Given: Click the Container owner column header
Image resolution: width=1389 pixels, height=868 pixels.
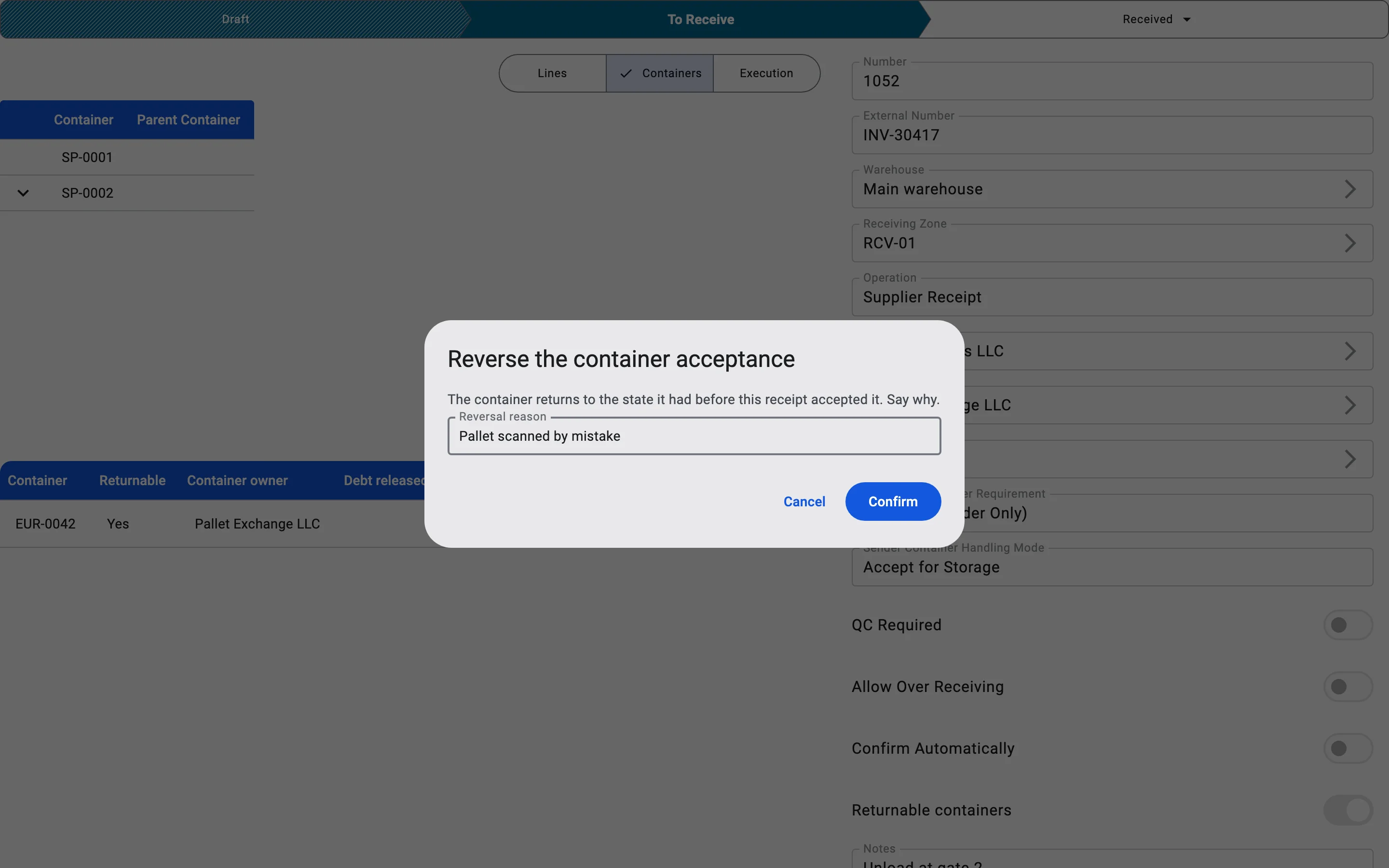Looking at the screenshot, I should tap(237, 480).
